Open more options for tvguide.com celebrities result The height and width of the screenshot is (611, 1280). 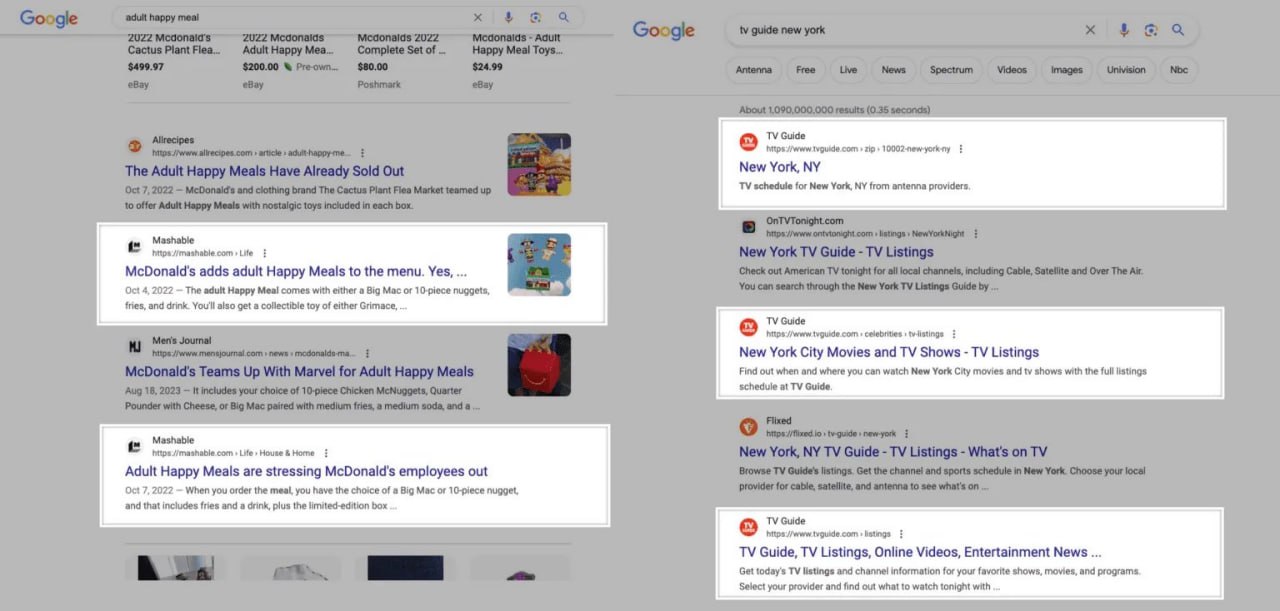tap(954, 334)
